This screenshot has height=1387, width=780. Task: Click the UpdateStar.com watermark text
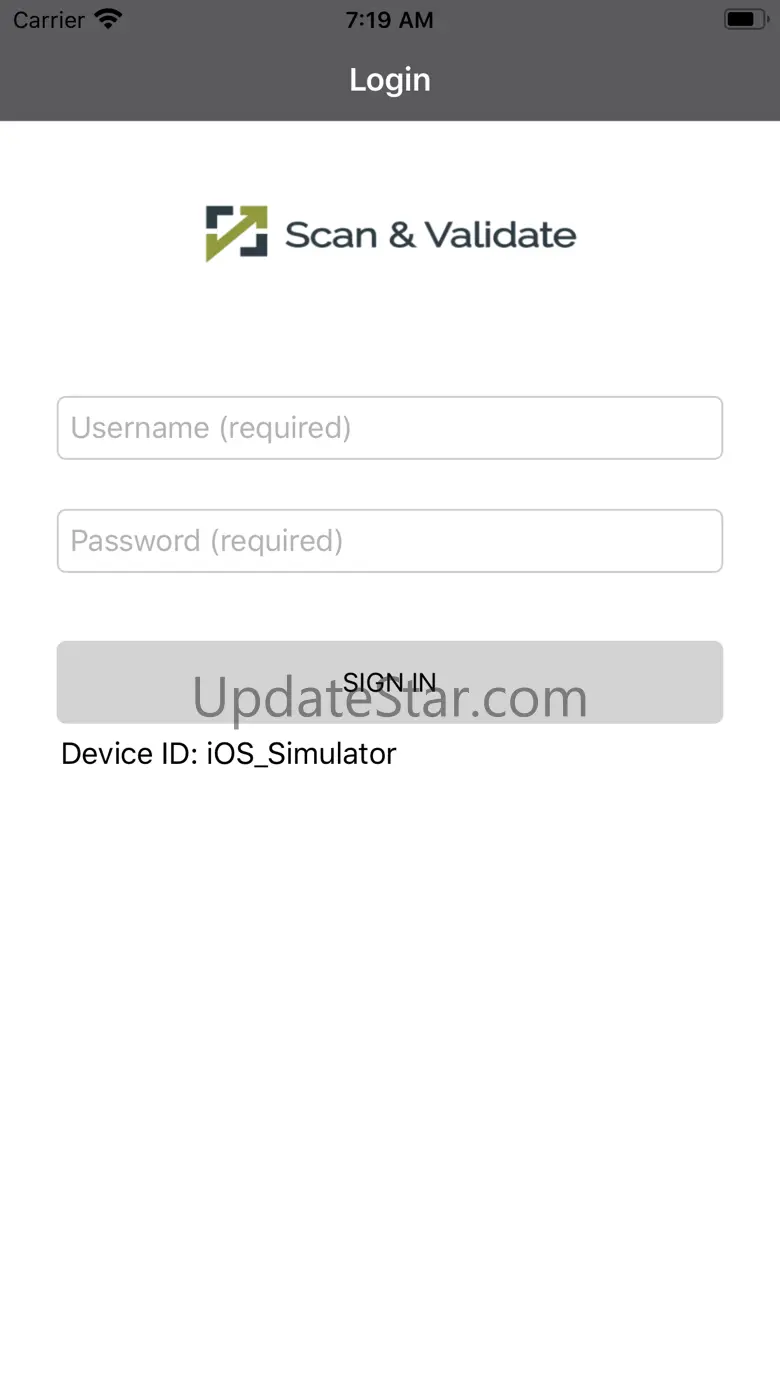[390, 697]
